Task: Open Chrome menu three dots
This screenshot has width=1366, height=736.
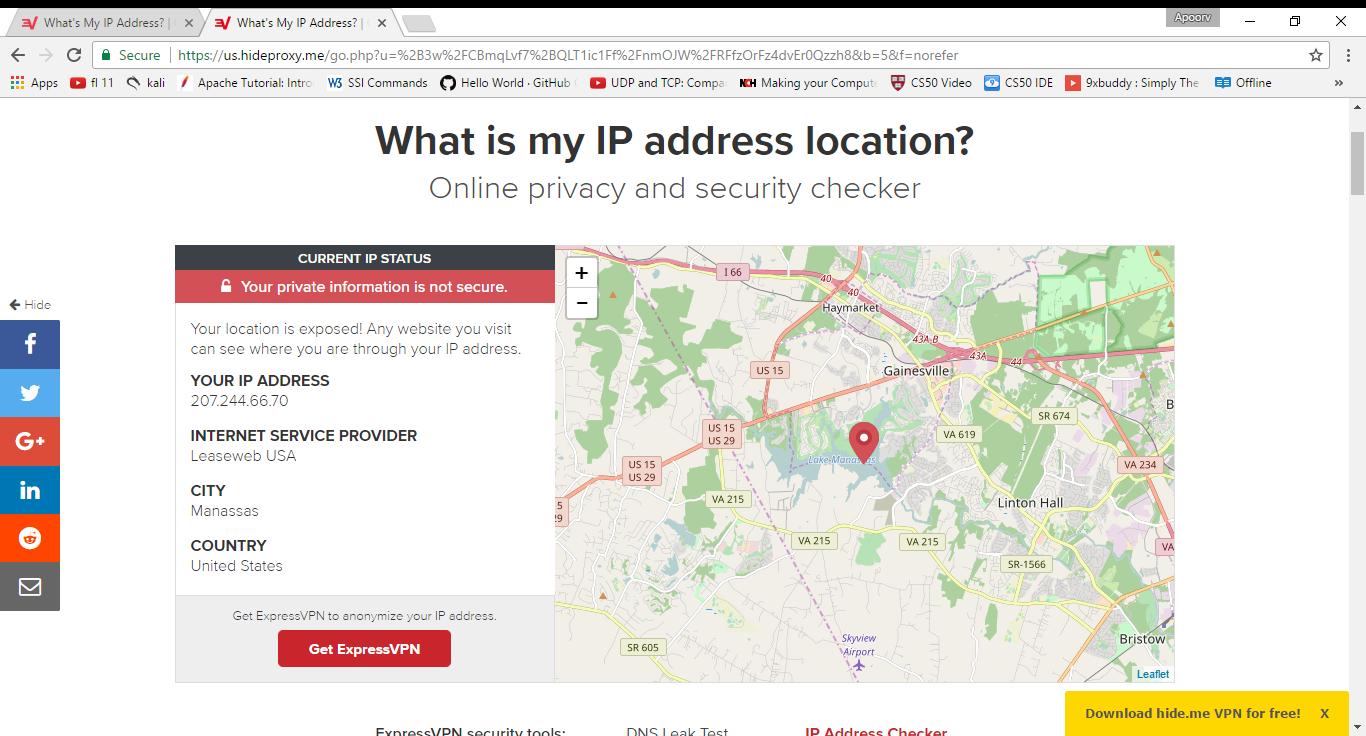Action: point(1347,55)
